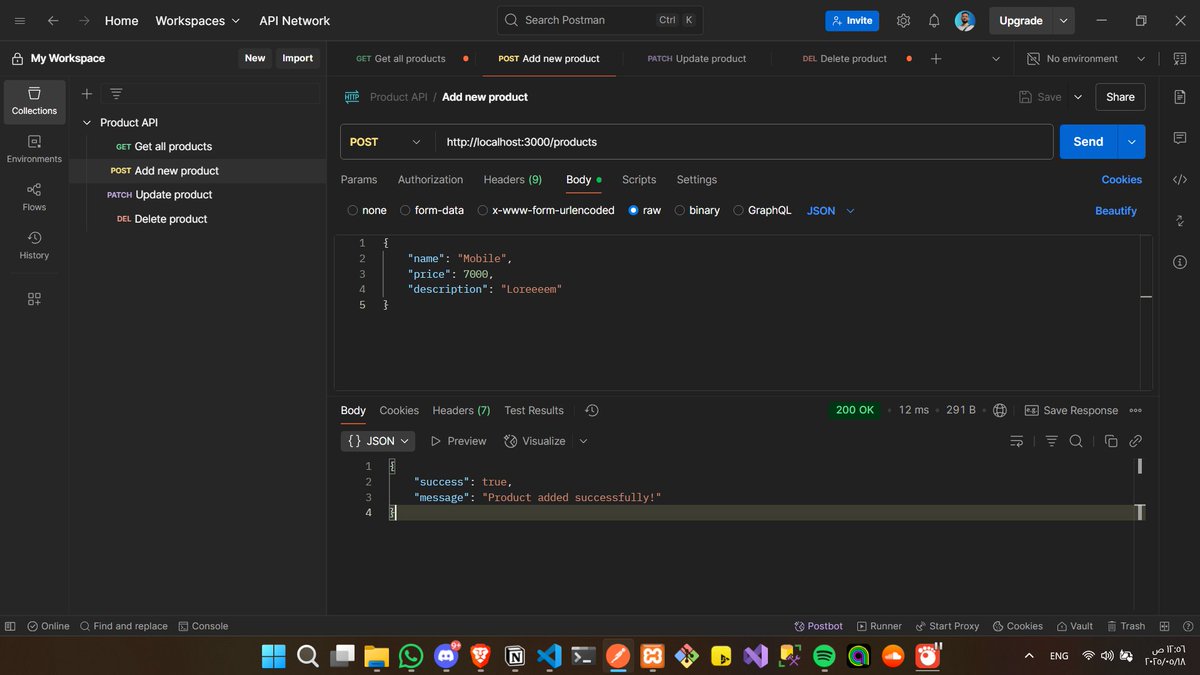Open the POST request method dropdown
Image resolution: width=1200 pixels, height=675 pixels.
(385, 141)
